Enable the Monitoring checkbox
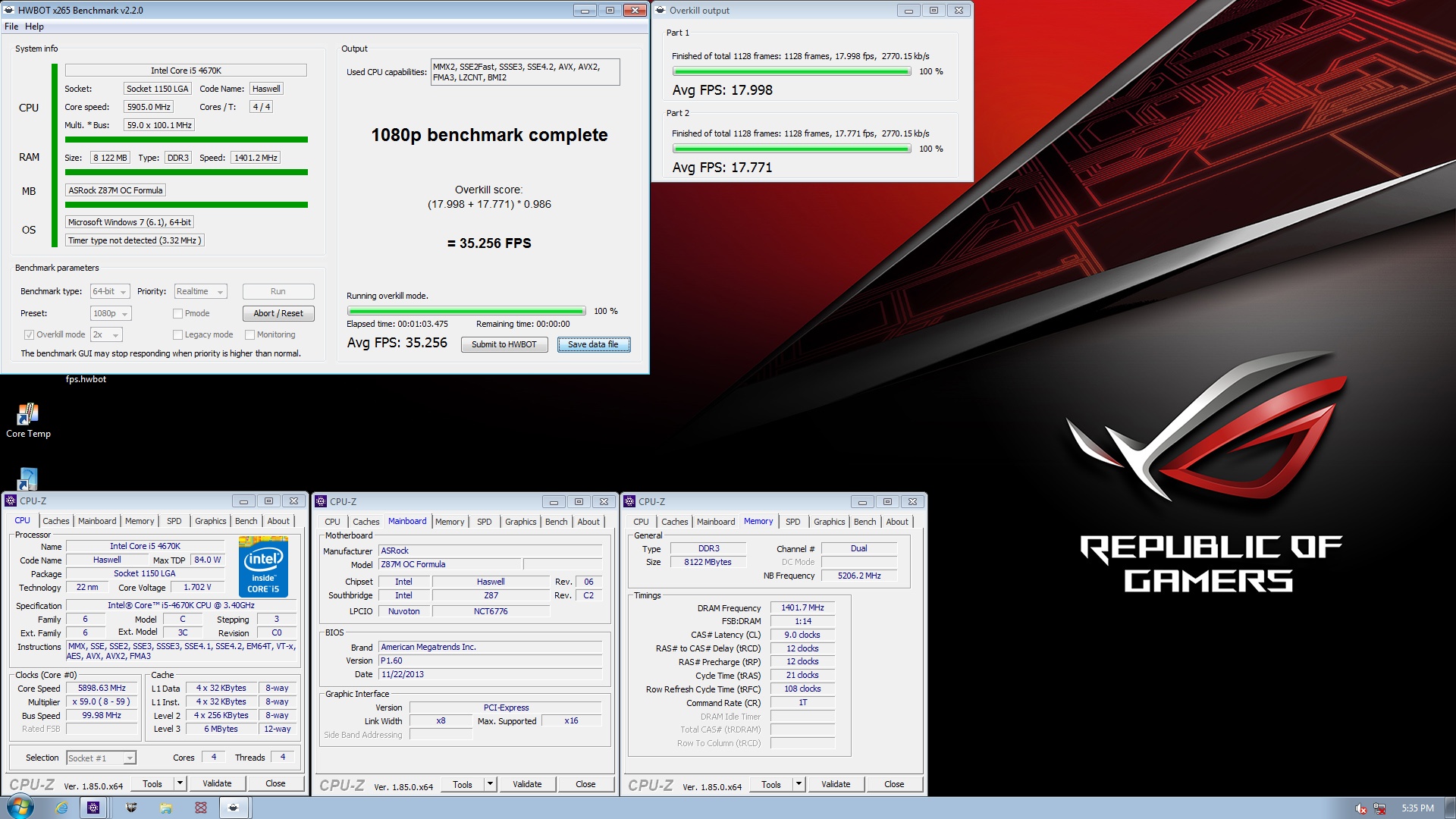Viewport: 1456px width, 819px height. [x=249, y=334]
